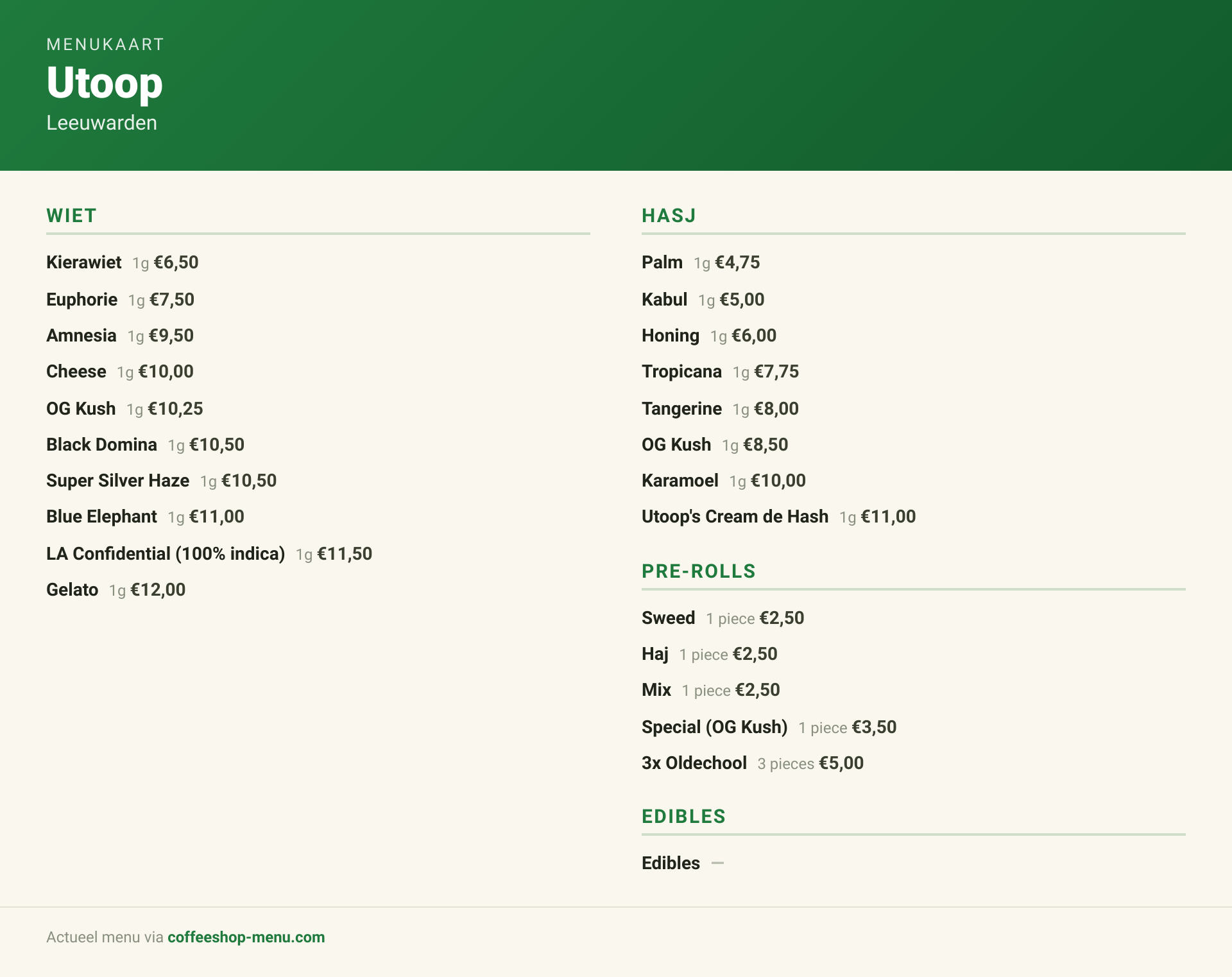The width and height of the screenshot is (1232, 977).
Task: Click the Cheese menu item
Action: click(x=76, y=372)
